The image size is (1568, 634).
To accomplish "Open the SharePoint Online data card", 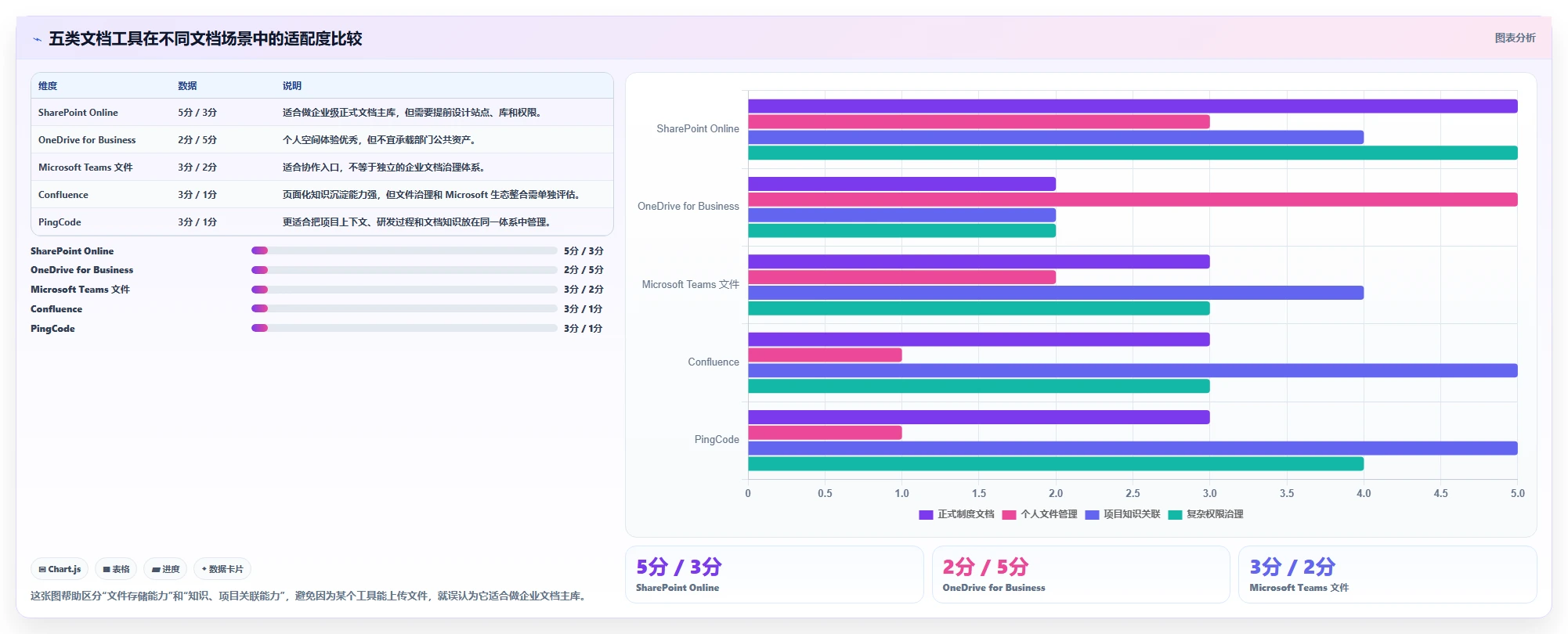I will 774,575.
